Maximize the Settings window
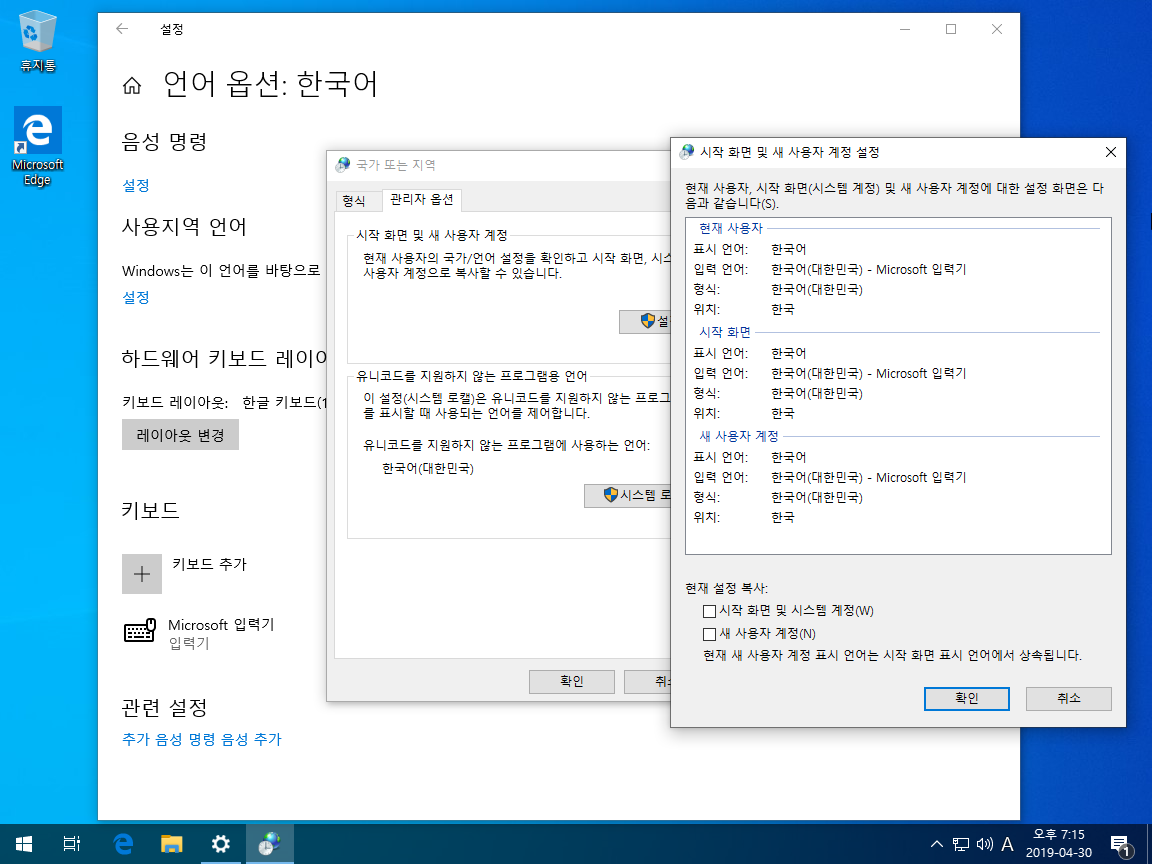The height and width of the screenshot is (864, 1152). [951, 29]
